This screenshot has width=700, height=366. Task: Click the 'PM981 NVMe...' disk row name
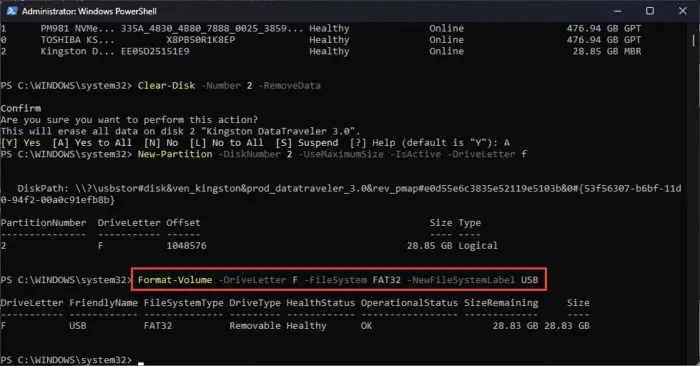point(78,28)
